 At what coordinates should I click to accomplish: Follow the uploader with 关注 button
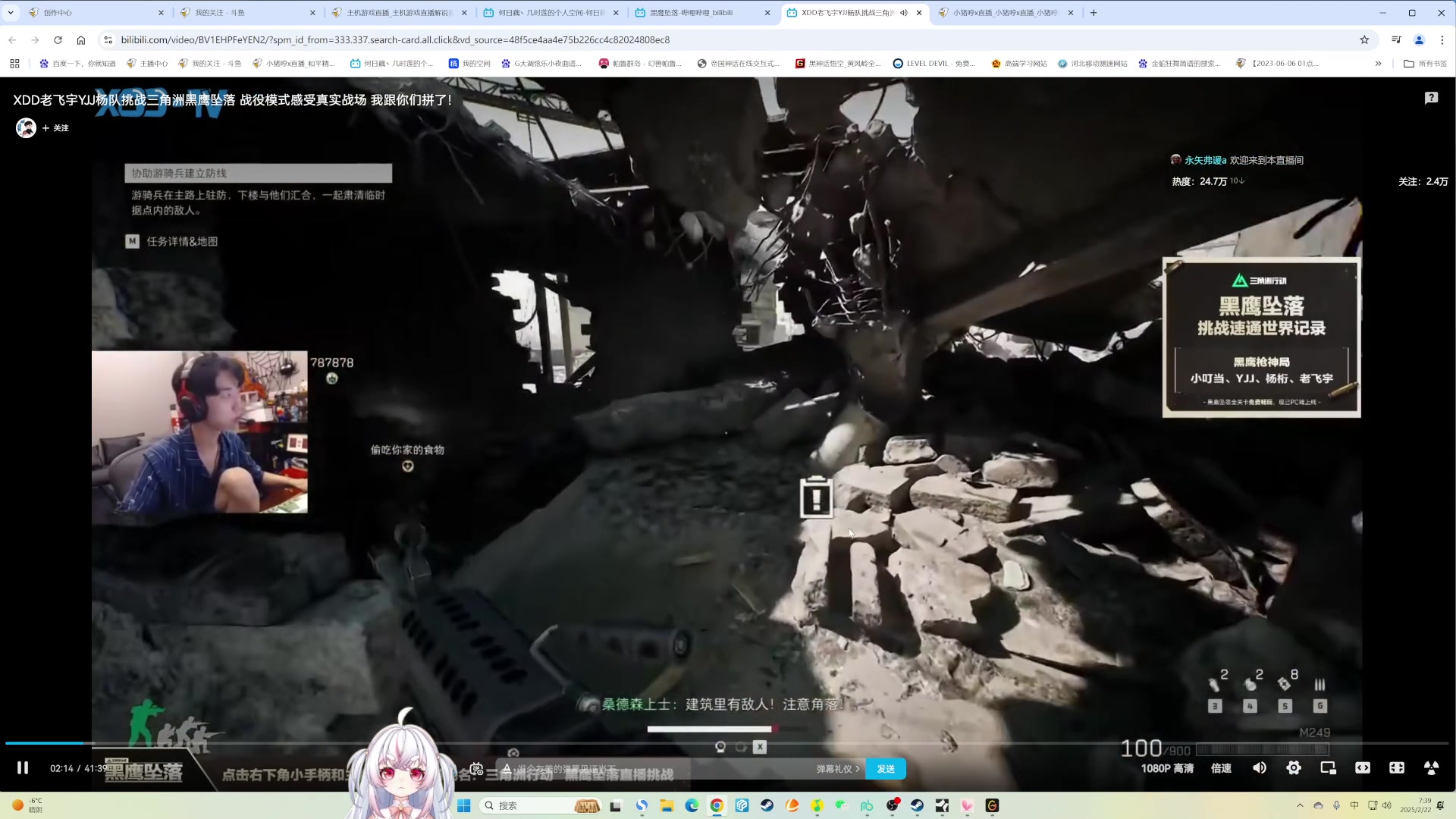tap(56, 128)
